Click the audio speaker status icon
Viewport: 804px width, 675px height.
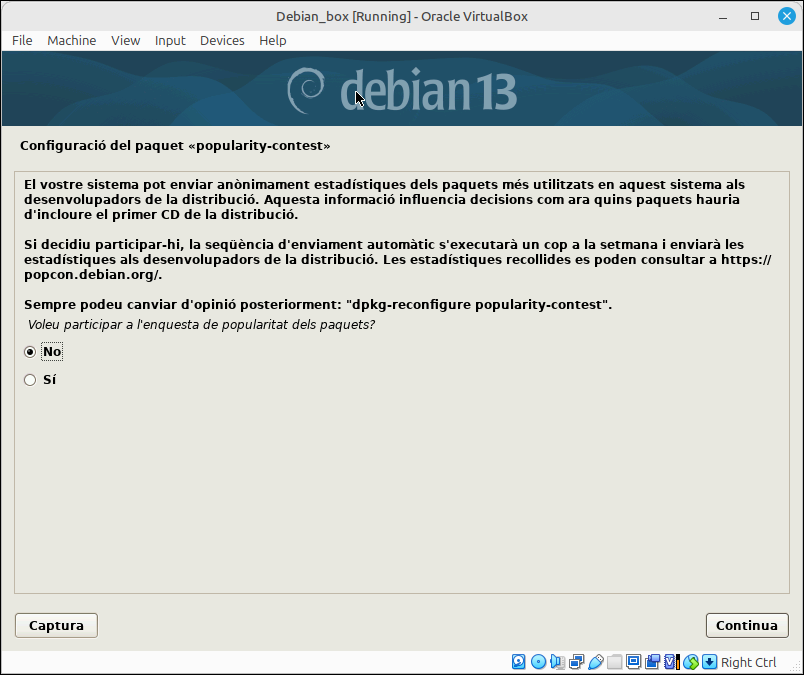click(x=557, y=662)
